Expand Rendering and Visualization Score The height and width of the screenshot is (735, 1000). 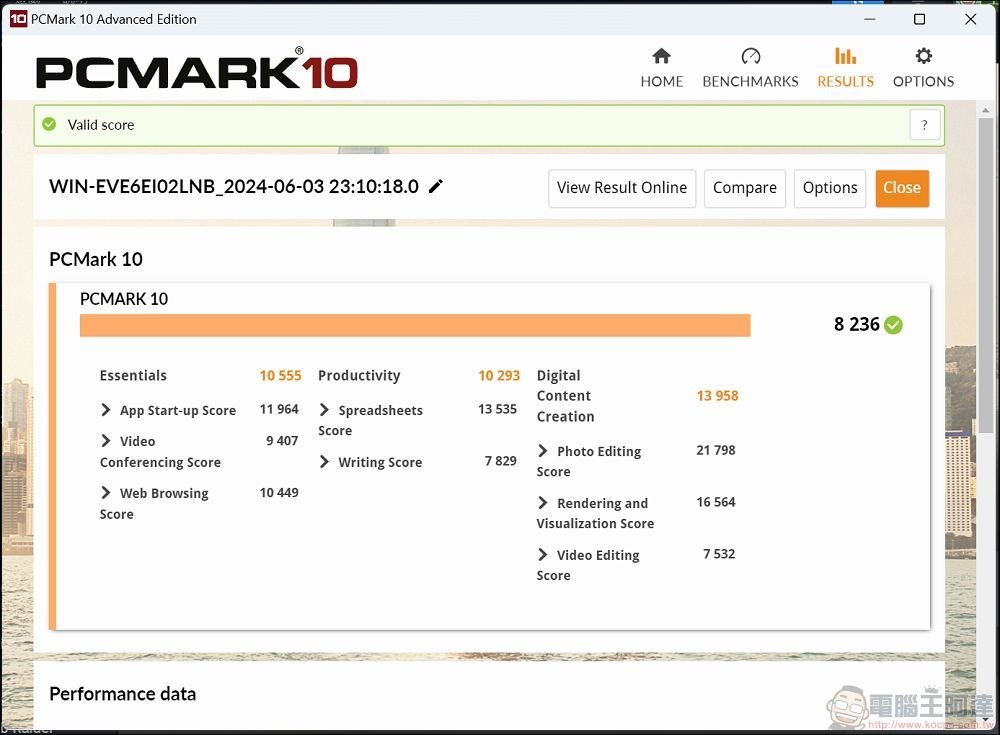click(x=542, y=503)
